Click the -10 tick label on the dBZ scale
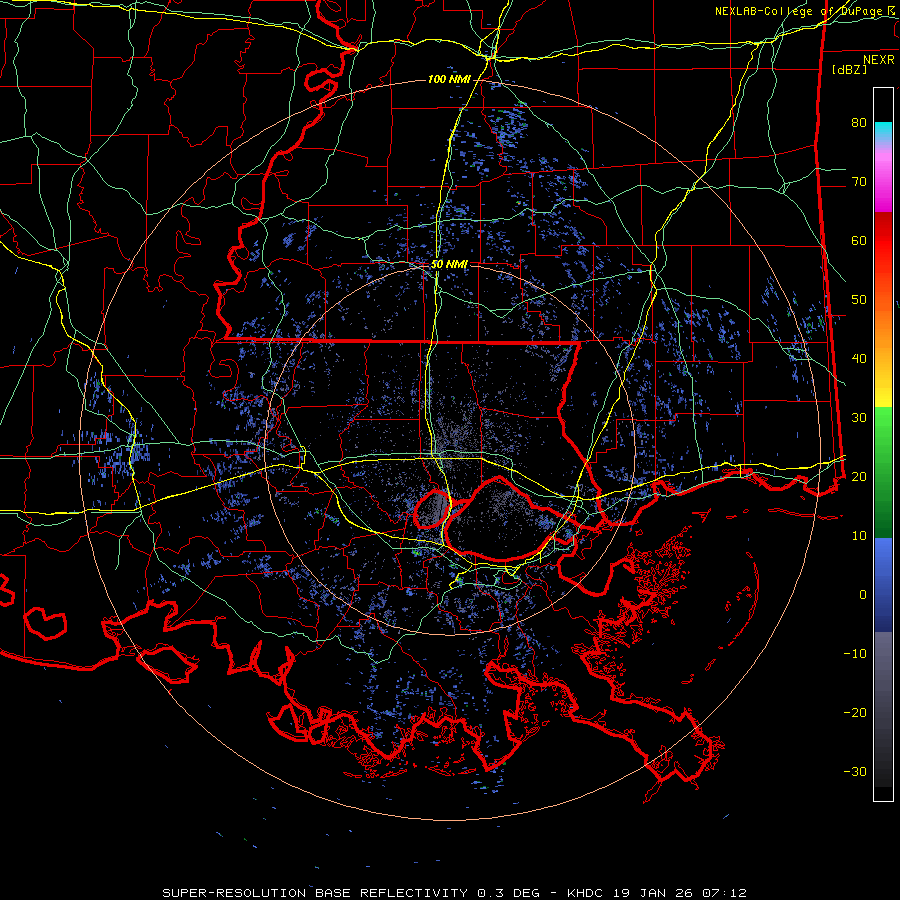This screenshot has width=900, height=900. coord(855,654)
